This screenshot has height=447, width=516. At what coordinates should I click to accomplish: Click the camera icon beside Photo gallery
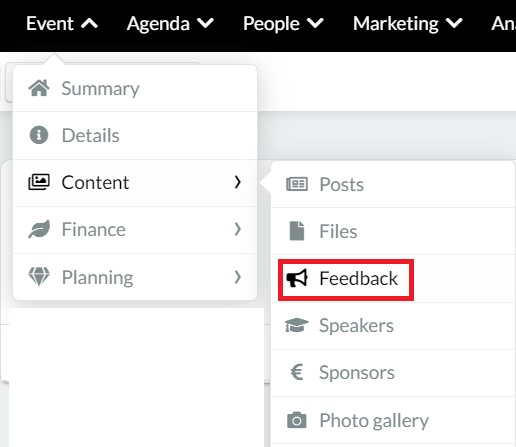pyautogui.click(x=297, y=420)
